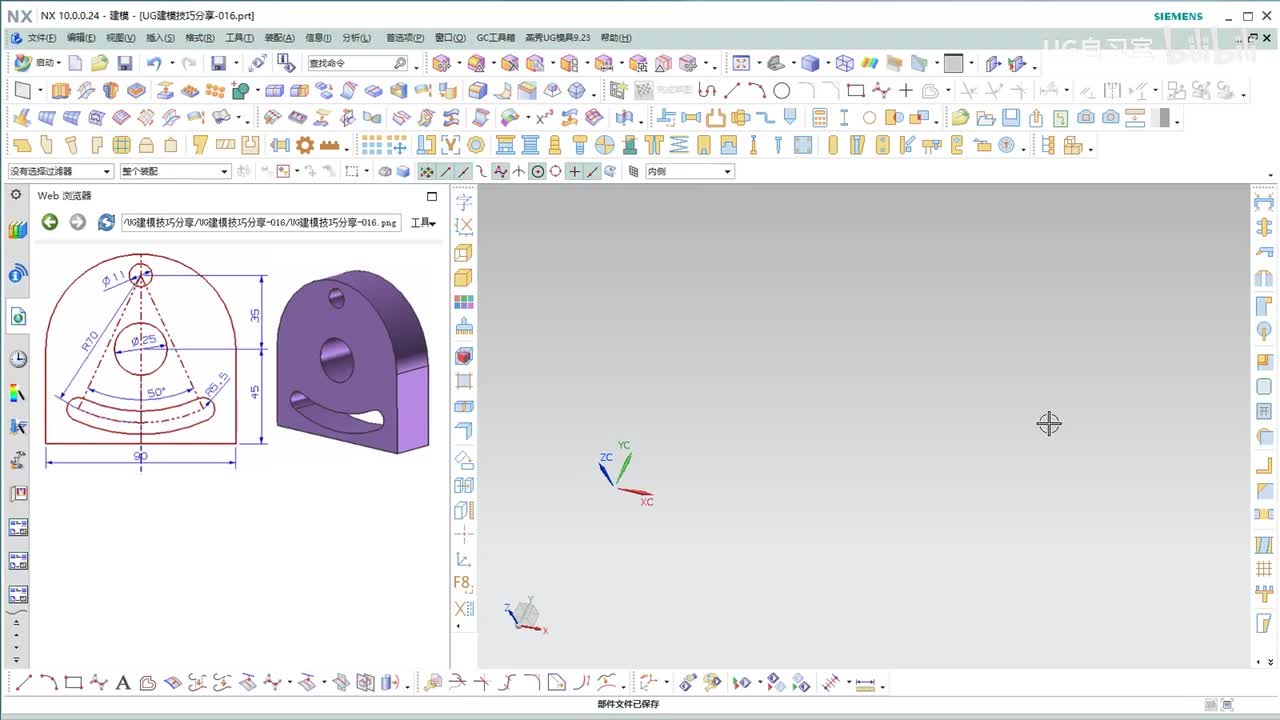Click the line tool in bottom toolbar

pos(24,684)
